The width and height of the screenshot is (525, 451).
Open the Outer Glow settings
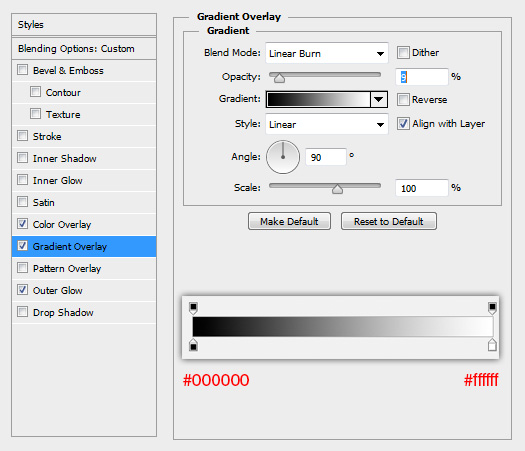(x=84, y=290)
